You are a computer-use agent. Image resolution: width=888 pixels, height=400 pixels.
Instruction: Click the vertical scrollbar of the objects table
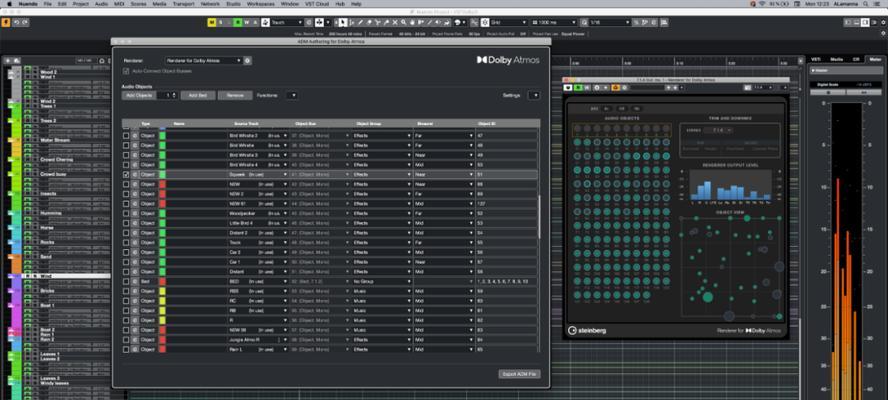[x=539, y=218]
